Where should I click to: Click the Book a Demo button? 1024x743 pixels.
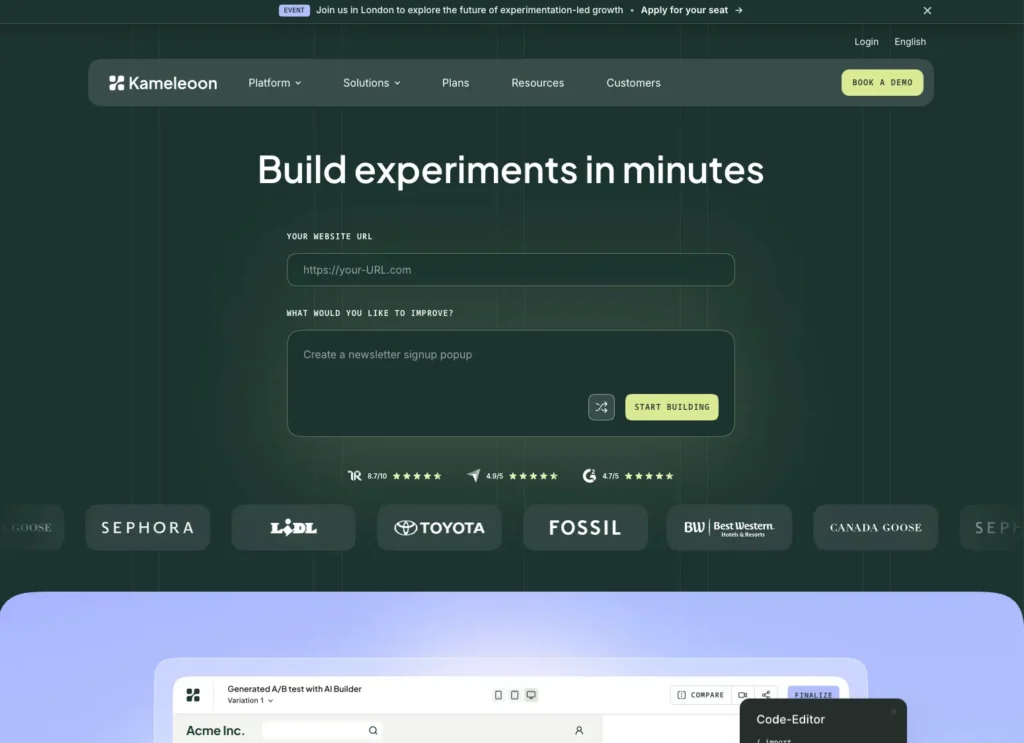coord(882,82)
